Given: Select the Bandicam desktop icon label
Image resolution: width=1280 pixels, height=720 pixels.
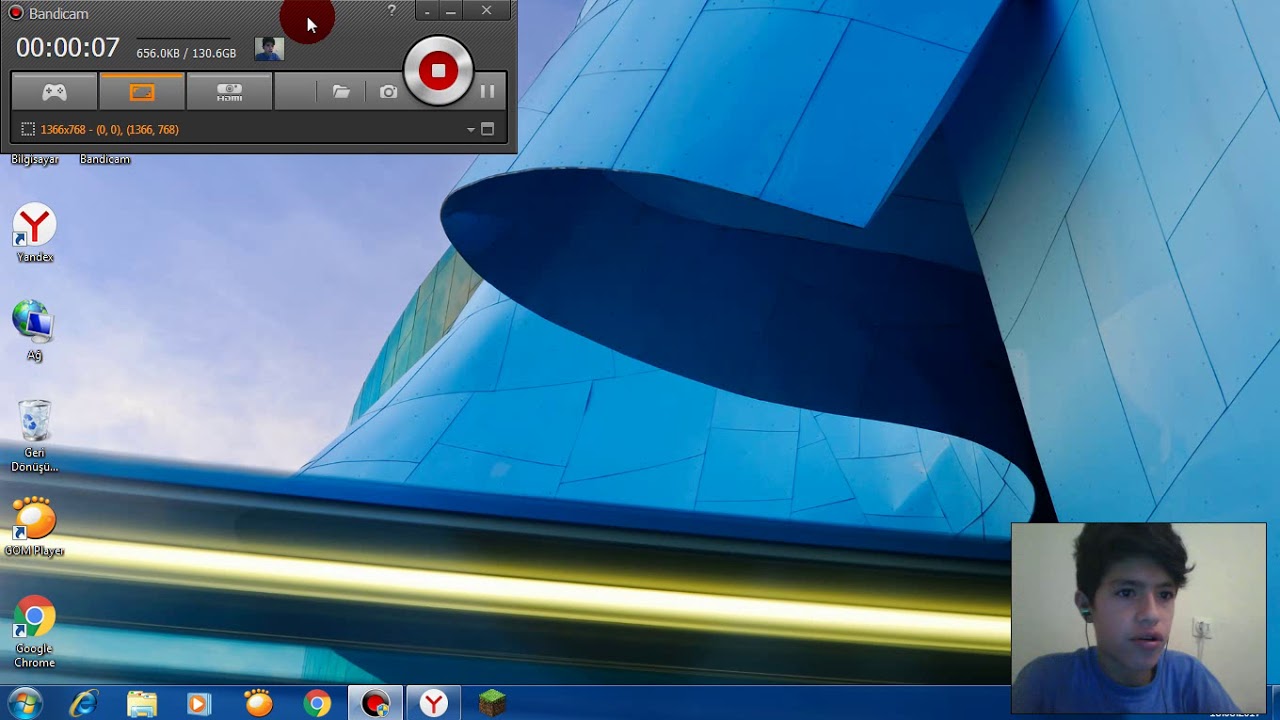Looking at the screenshot, I should (x=105, y=160).
